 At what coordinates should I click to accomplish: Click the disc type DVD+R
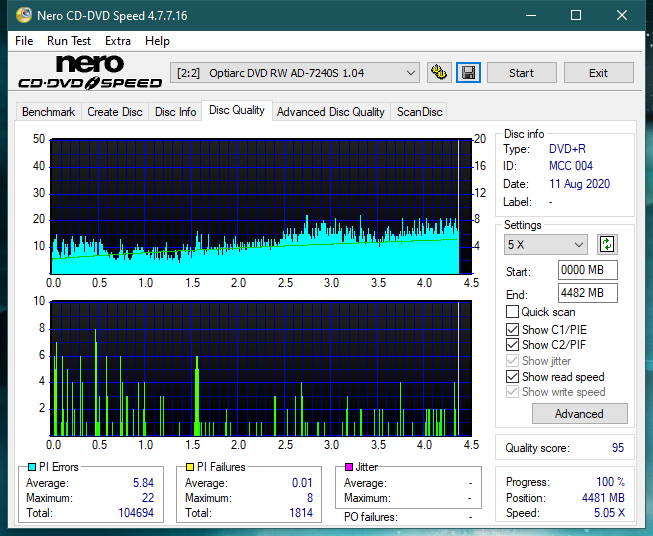tap(567, 149)
